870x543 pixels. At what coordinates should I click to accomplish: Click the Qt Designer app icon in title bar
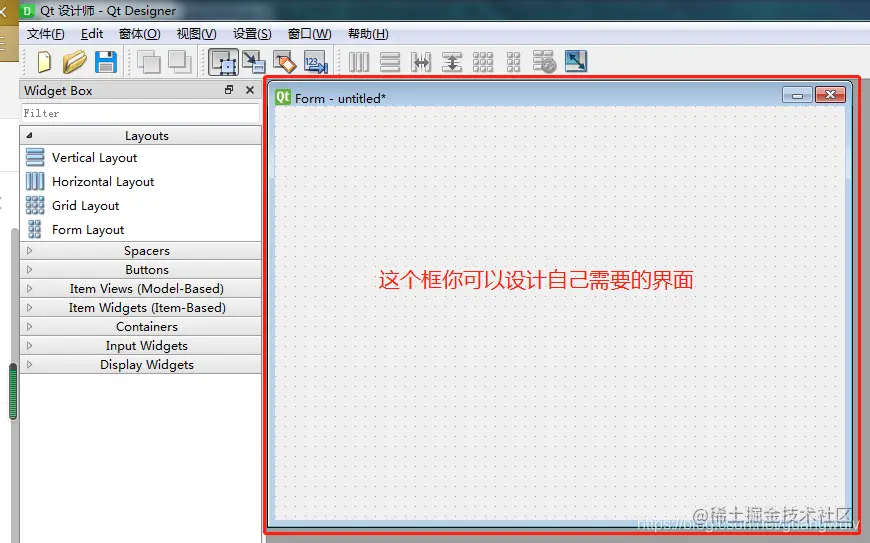(27, 11)
